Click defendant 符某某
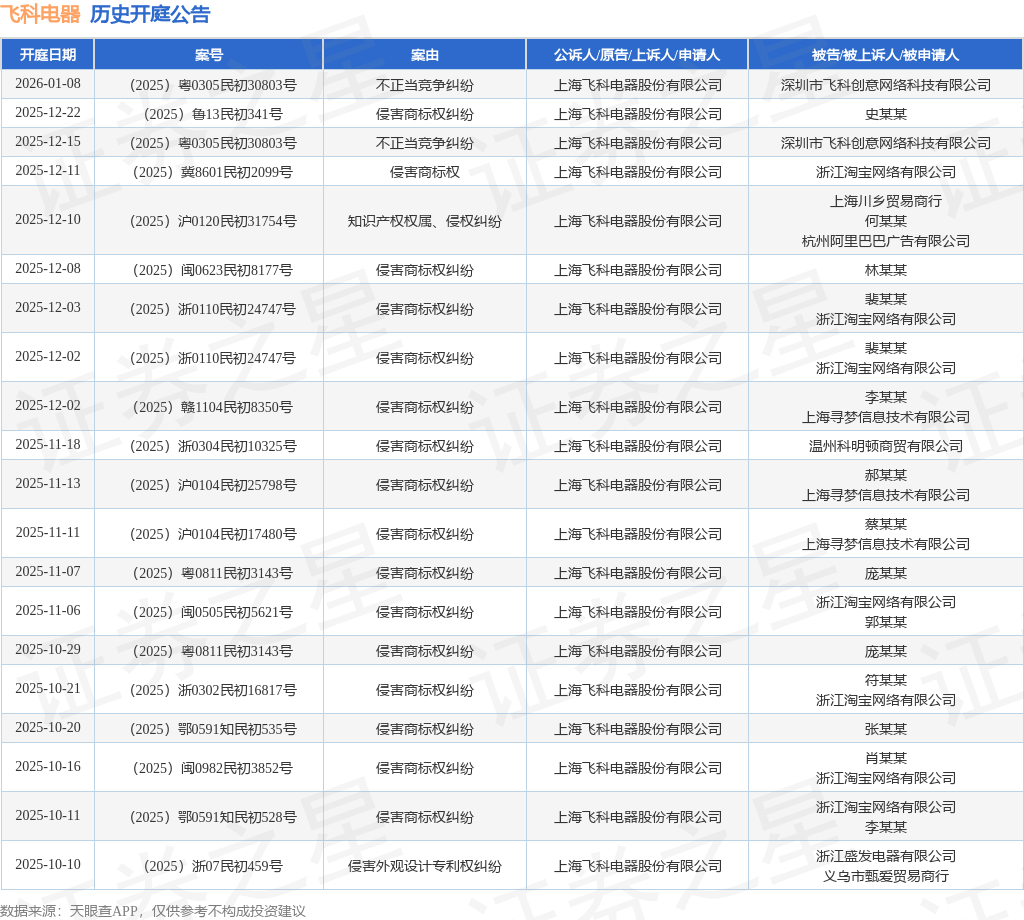Viewport: 1024px width, 920px height. coord(886,680)
